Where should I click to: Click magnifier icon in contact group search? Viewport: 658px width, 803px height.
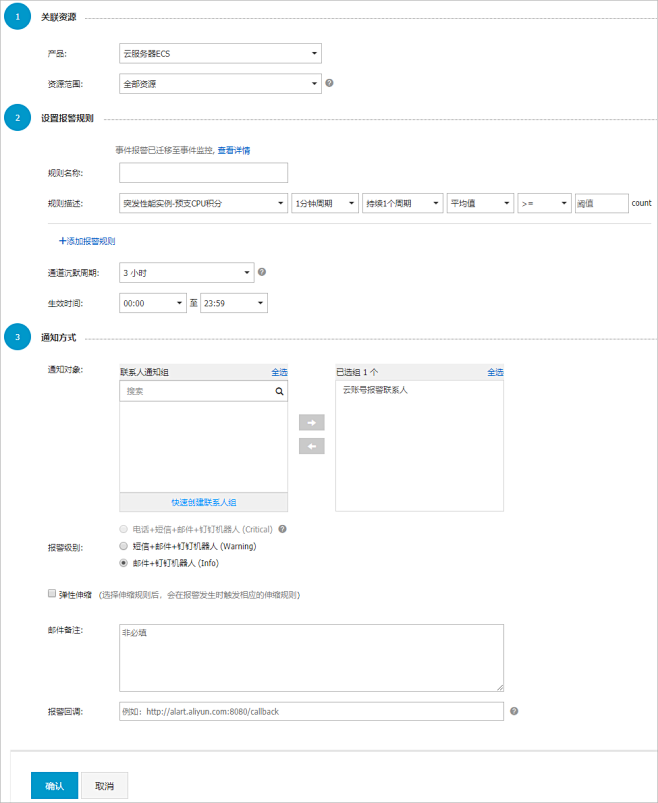pyautogui.click(x=279, y=391)
